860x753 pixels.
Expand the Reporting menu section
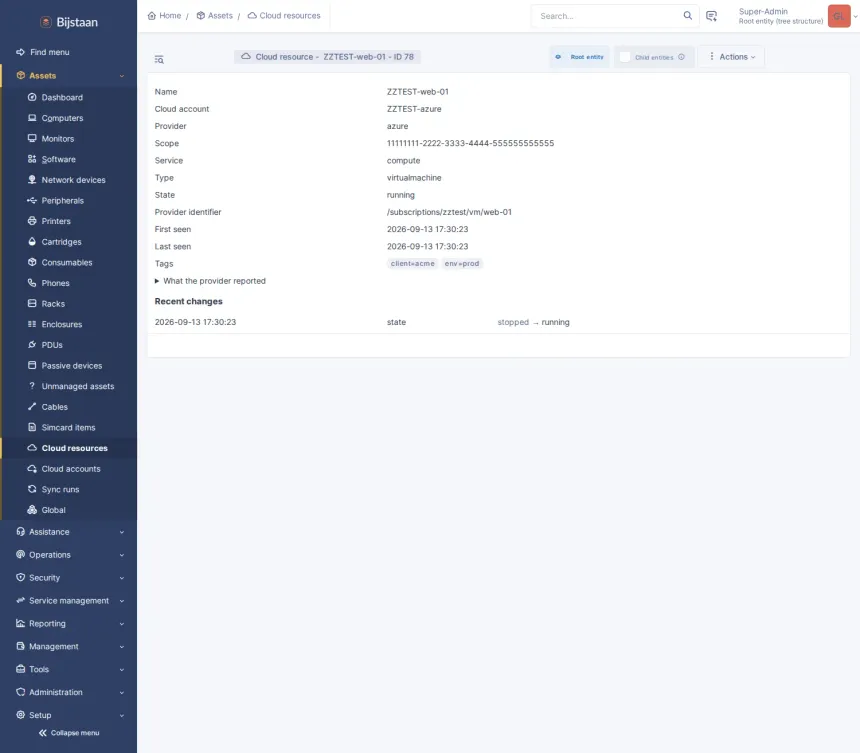pos(122,624)
